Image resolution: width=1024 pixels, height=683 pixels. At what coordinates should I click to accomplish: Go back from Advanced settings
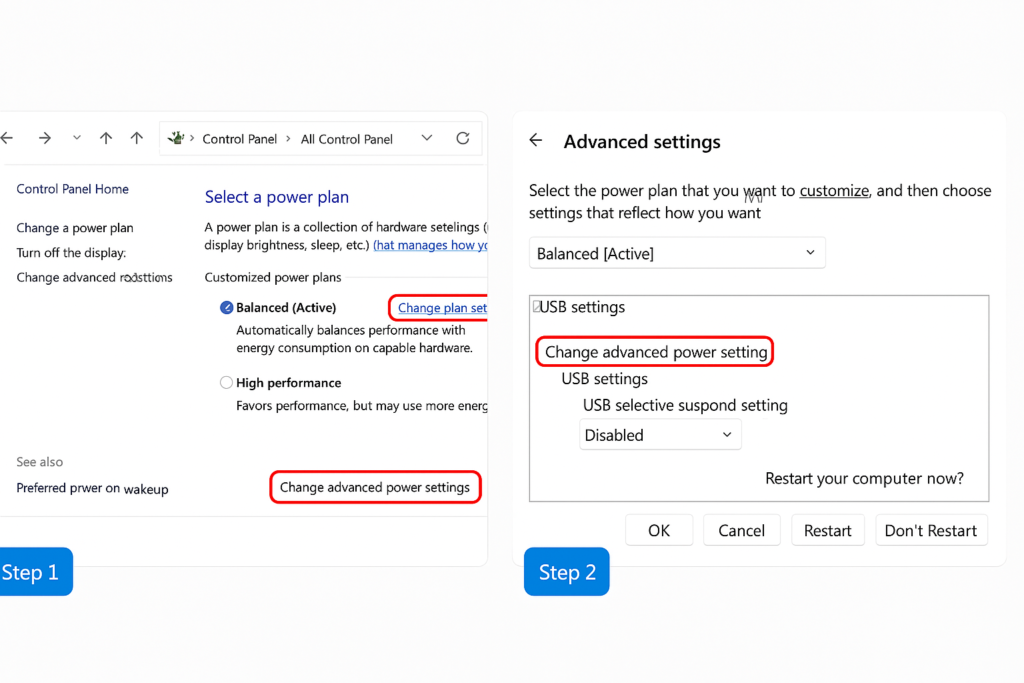pyautogui.click(x=536, y=140)
